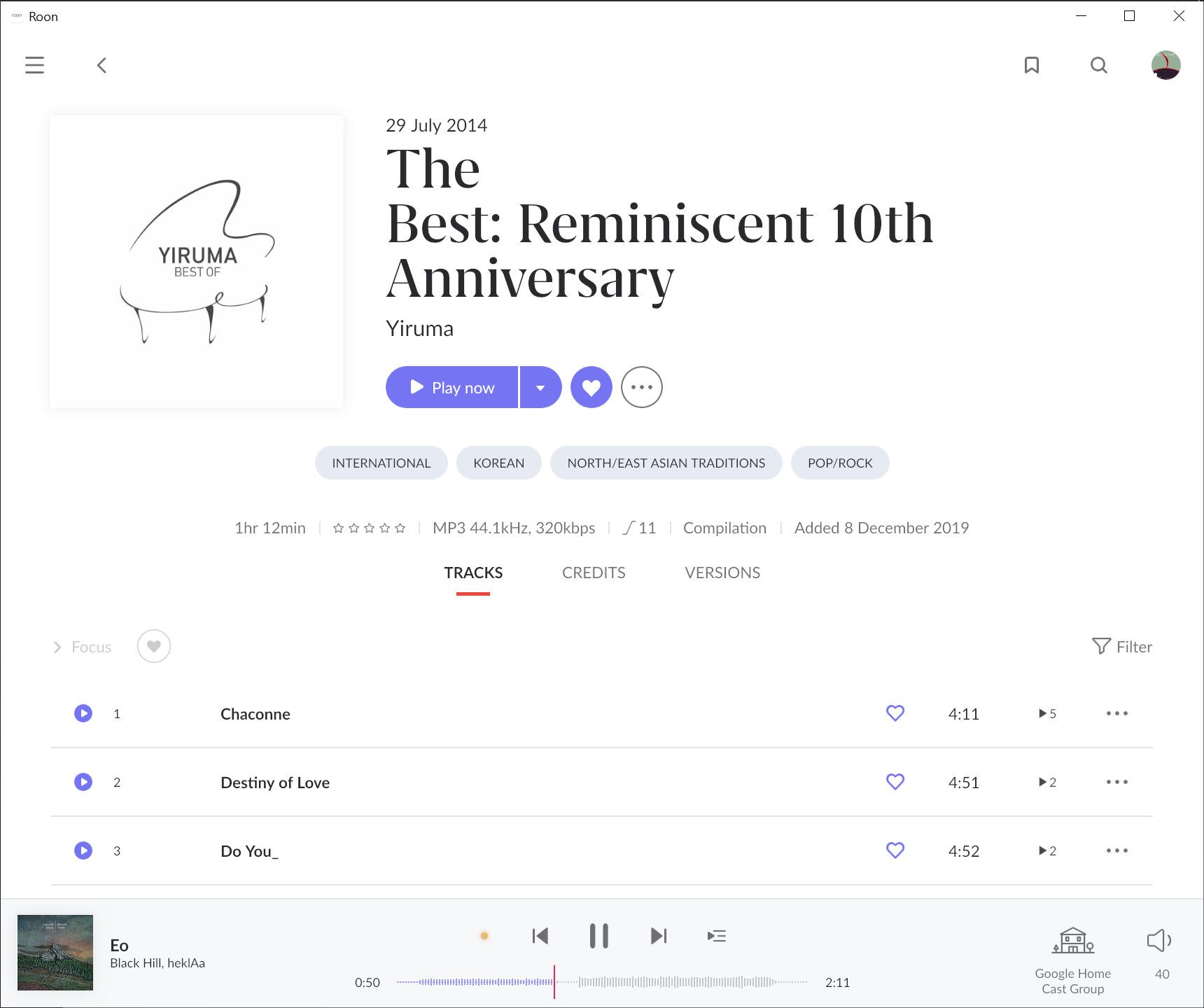Open the track Filter
The width and height of the screenshot is (1204, 1008).
tap(1122, 647)
